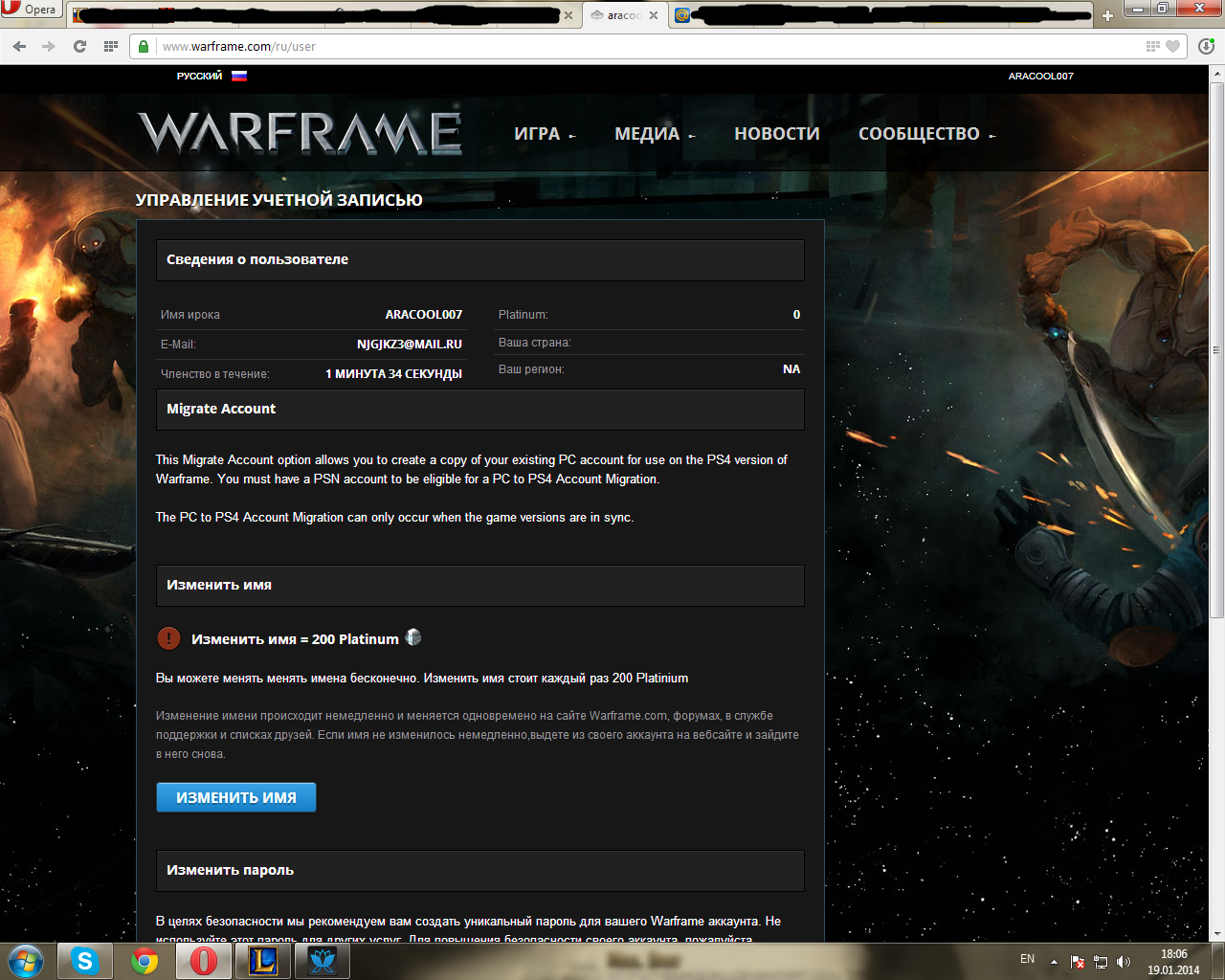Open a new tab with plus icon
Image resolution: width=1225 pixels, height=980 pixels.
click(x=1107, y=15)
